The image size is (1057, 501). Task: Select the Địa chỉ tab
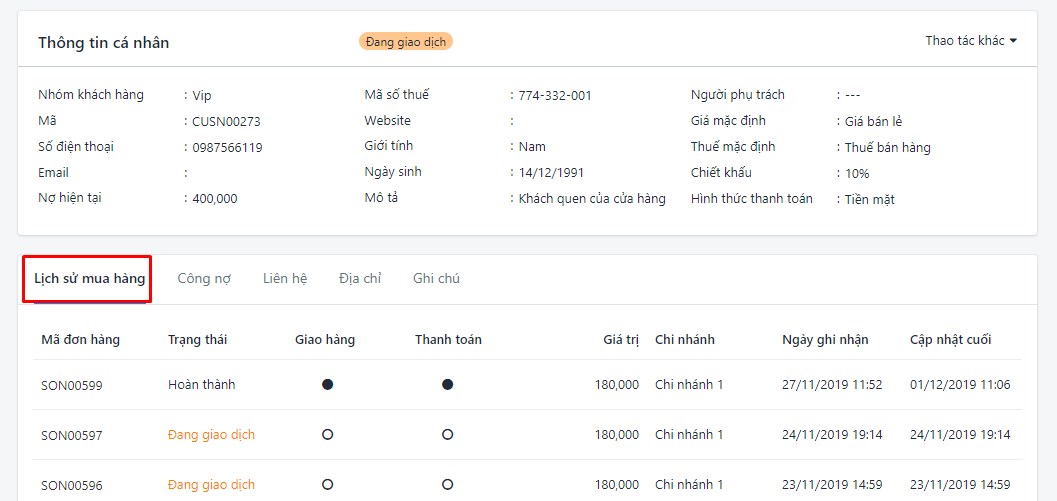tap(360, 278)
